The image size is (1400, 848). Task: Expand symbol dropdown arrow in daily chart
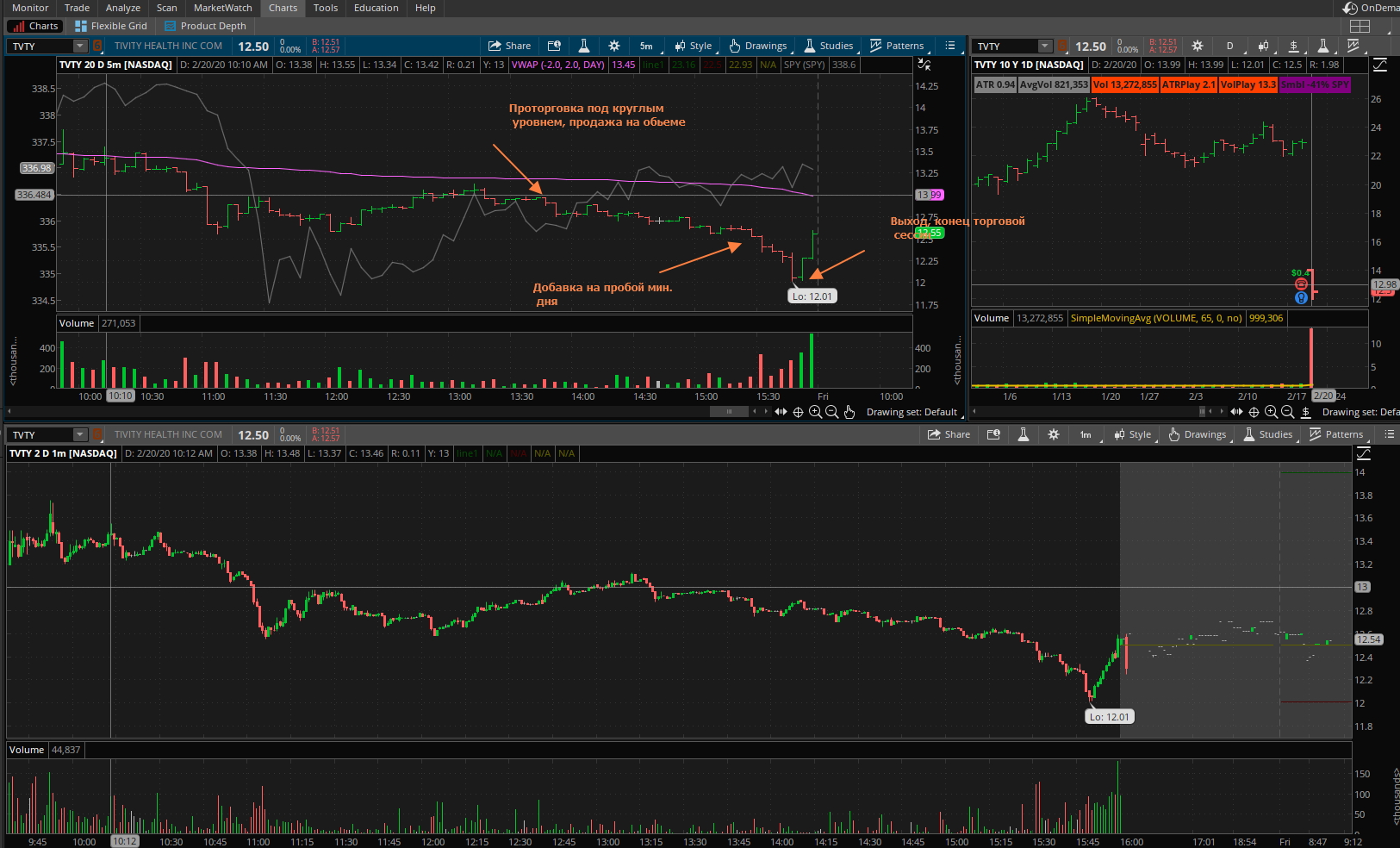1045,47
